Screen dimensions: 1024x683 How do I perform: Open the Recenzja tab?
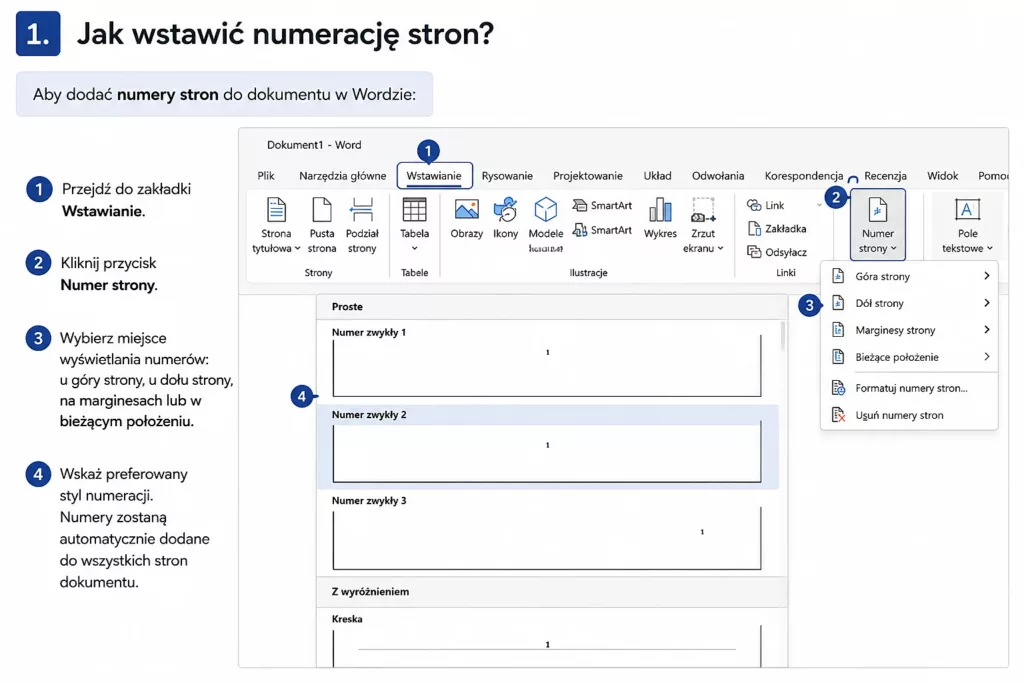(x=885, y=176)
